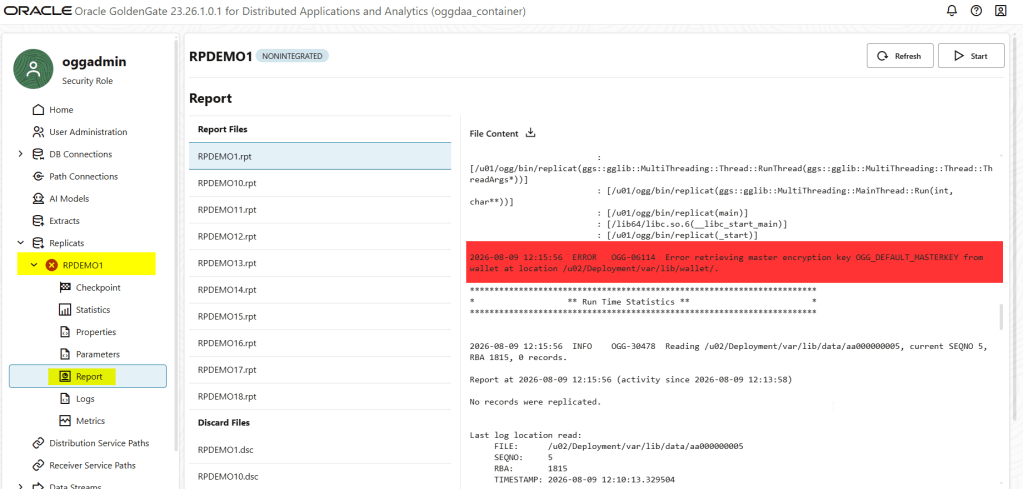Click the Distribution Service Paths link icon

pyautogui.click(x=38, y=443)
